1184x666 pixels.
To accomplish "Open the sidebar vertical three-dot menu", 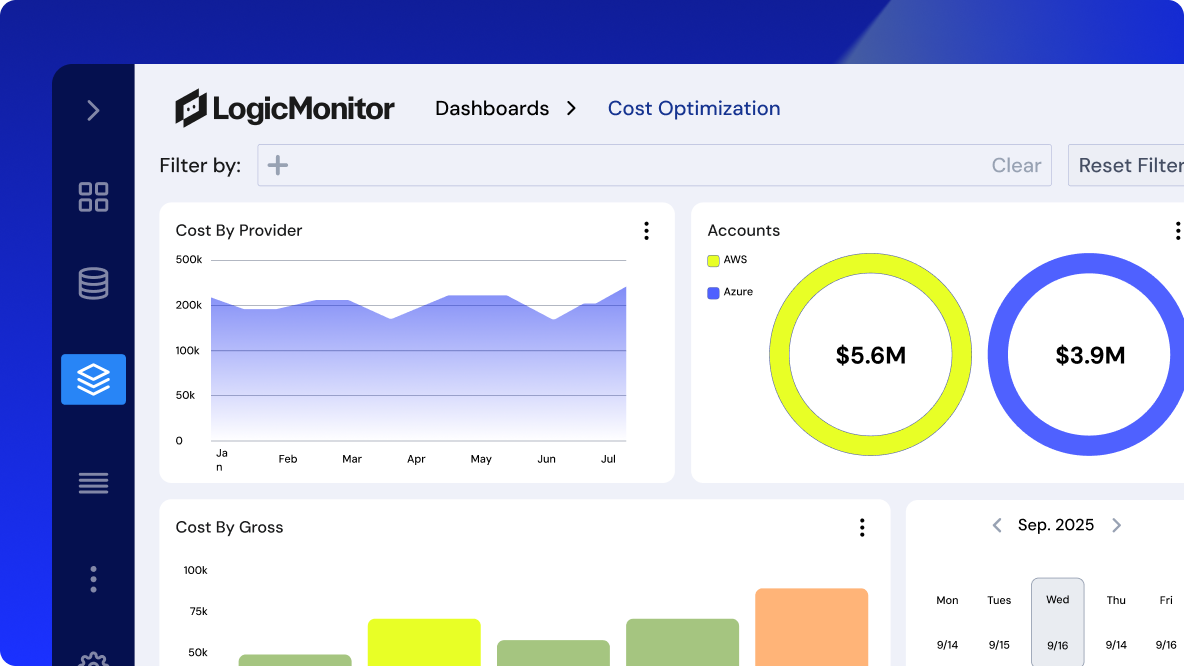I will [x=93, y=579].
